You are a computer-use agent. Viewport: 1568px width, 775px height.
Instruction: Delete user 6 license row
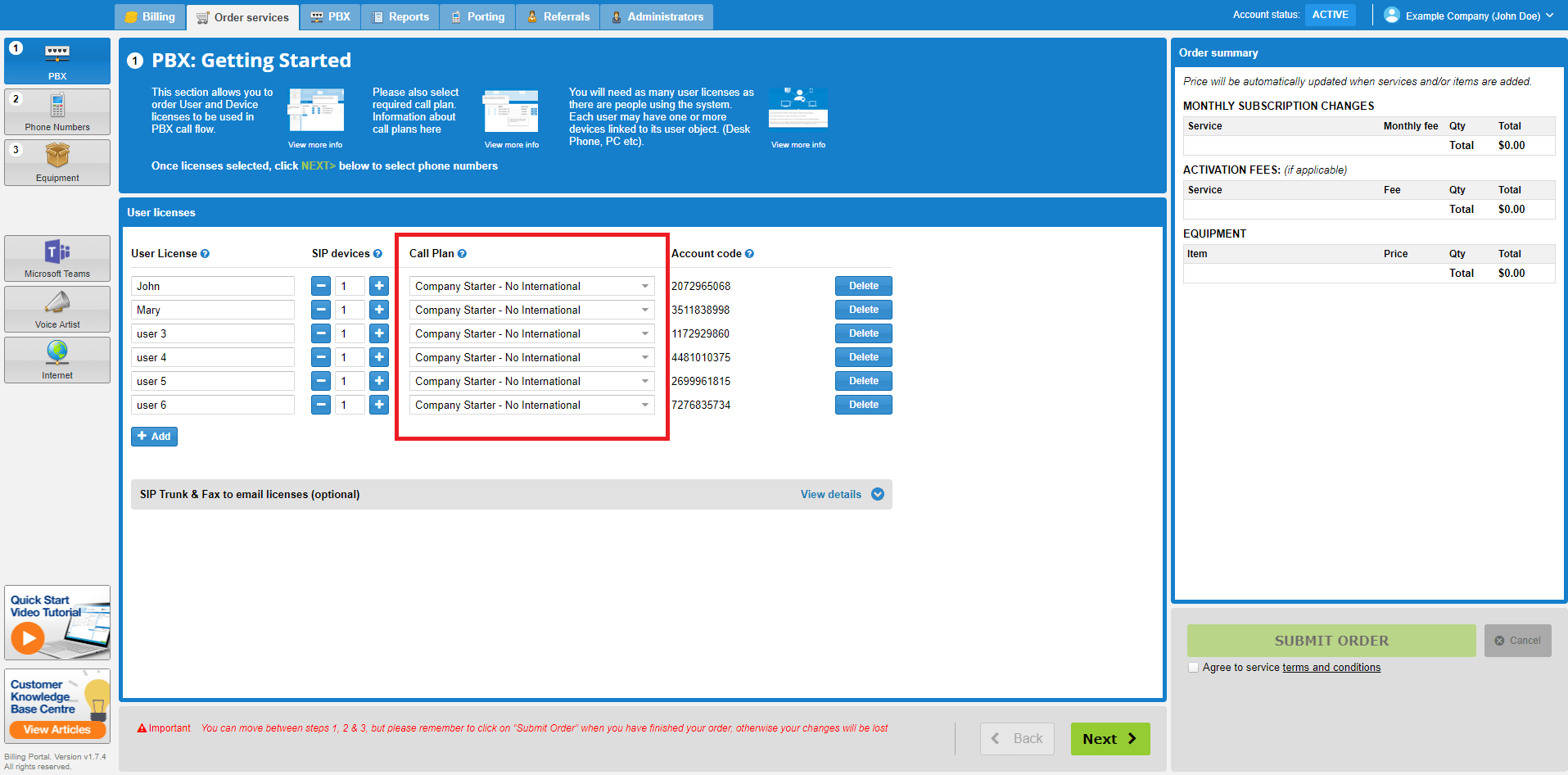coord(864,405)
